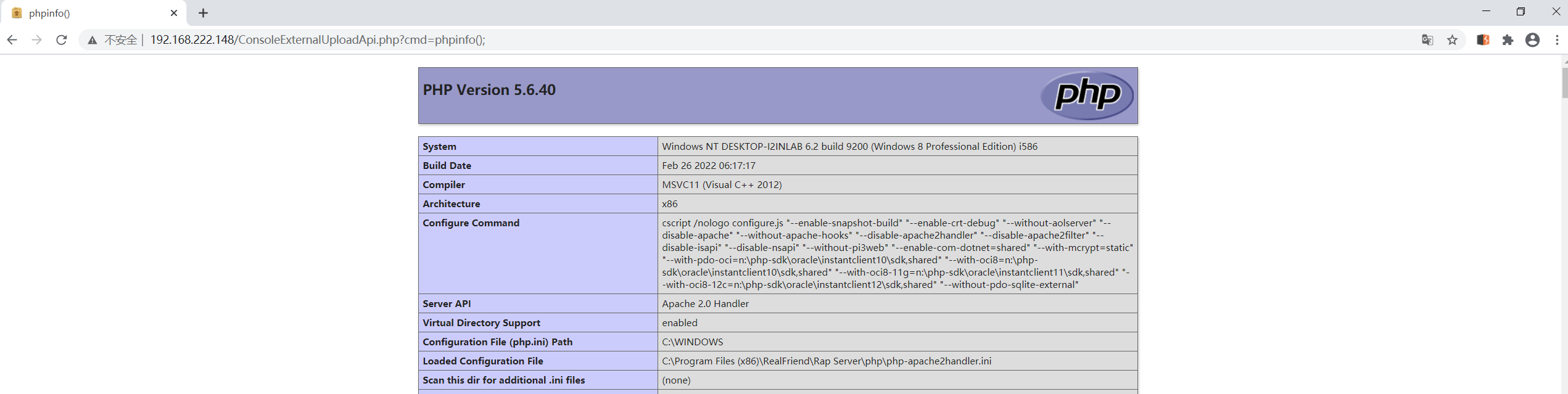Click the Configure Command label
Viewport: 1568px width, 394px height.
pos(471,223)
